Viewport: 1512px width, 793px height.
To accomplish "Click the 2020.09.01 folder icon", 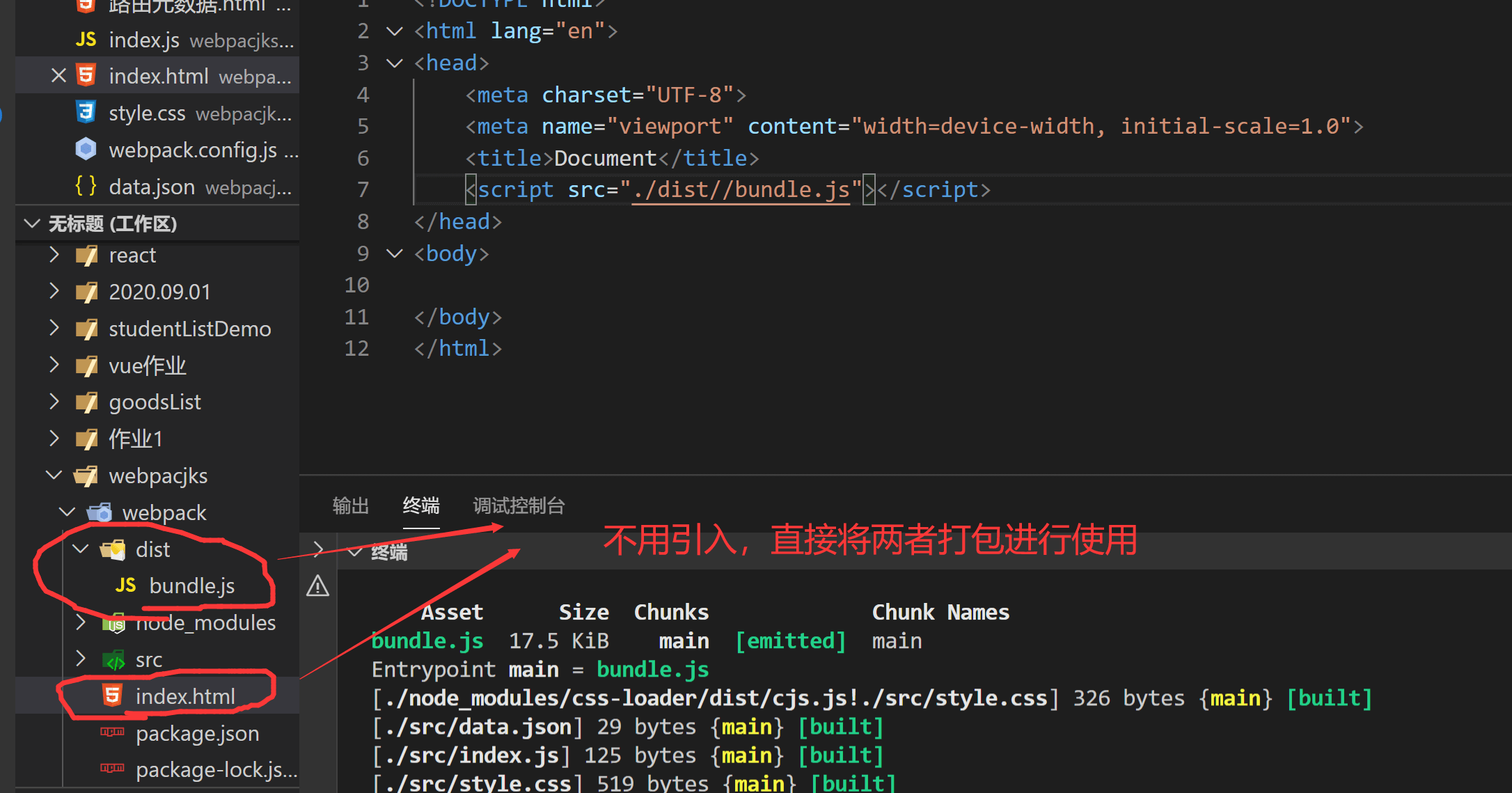I will (x=86, y=292).
